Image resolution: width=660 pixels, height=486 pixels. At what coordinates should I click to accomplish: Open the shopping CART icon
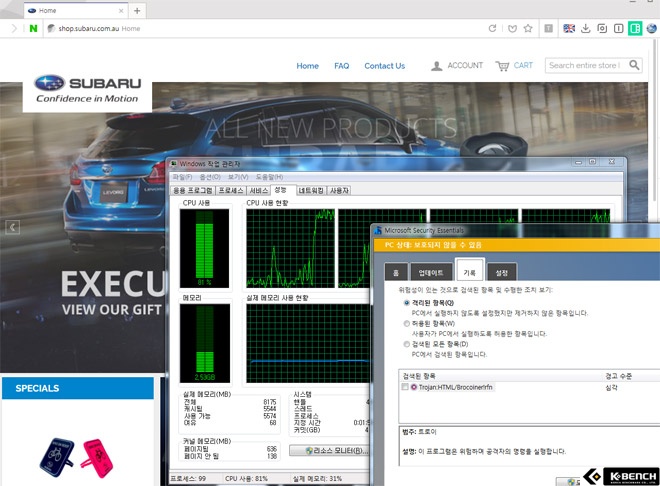coord(502,66)
